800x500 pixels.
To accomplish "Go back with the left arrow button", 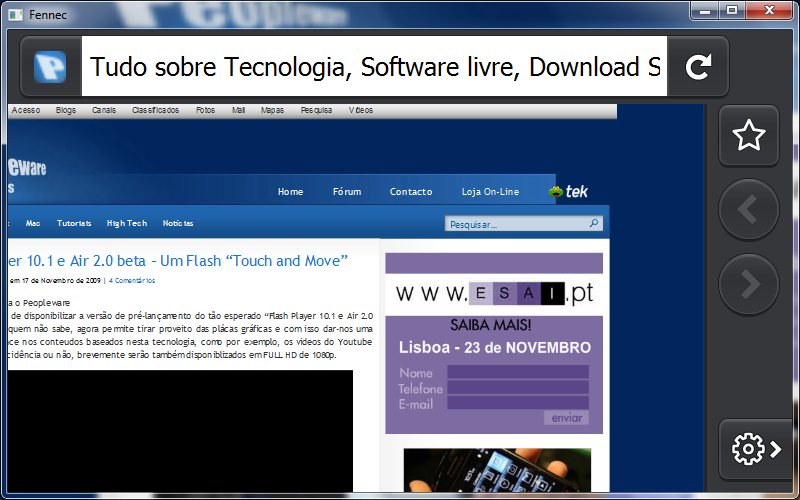I will 748,209.
